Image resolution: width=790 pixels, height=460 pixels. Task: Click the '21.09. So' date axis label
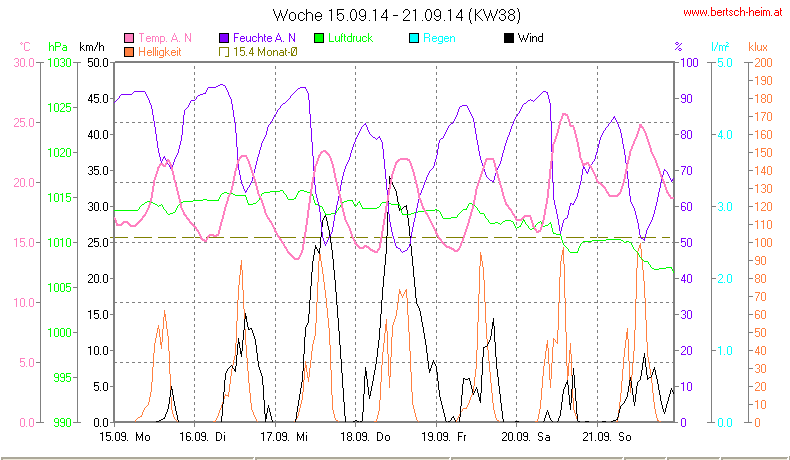(x=607, y=437)
